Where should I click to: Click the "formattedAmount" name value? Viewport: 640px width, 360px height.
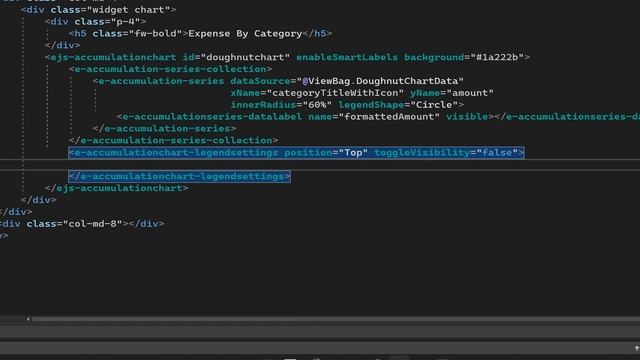[x=389, y=117]
